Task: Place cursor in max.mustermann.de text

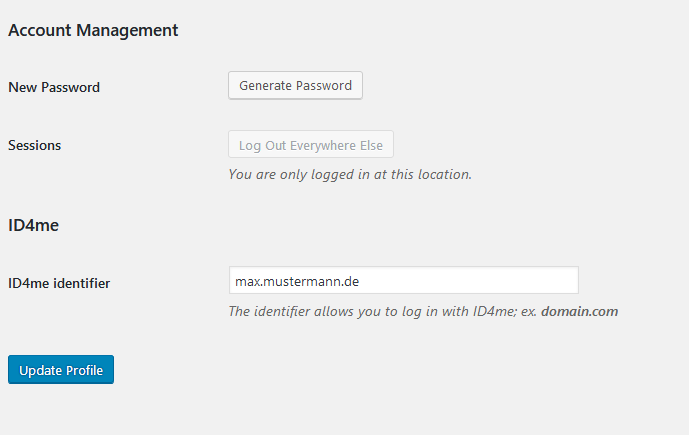Action: point(297,281)
